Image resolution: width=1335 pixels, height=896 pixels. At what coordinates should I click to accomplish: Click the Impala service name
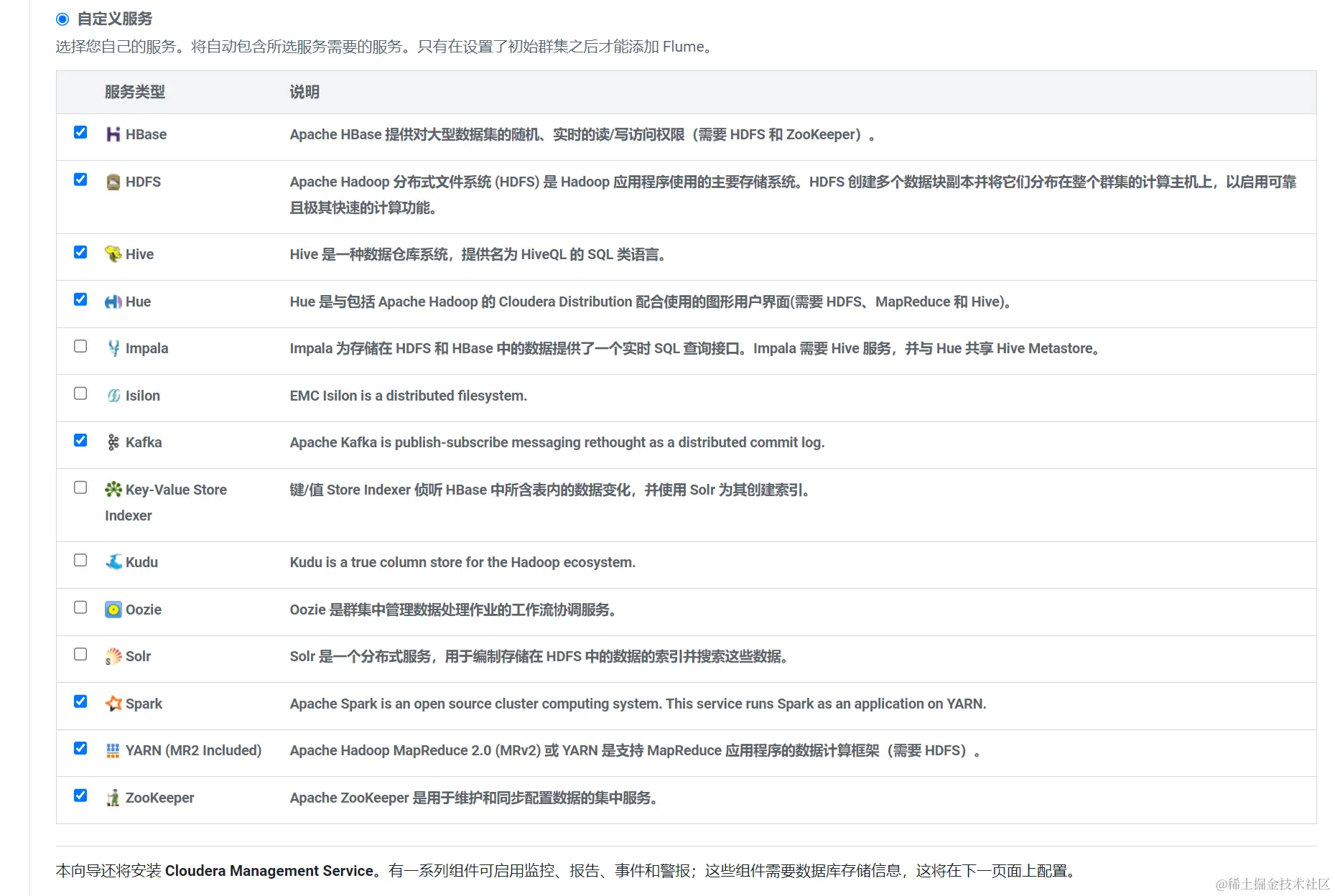(146, 348)
